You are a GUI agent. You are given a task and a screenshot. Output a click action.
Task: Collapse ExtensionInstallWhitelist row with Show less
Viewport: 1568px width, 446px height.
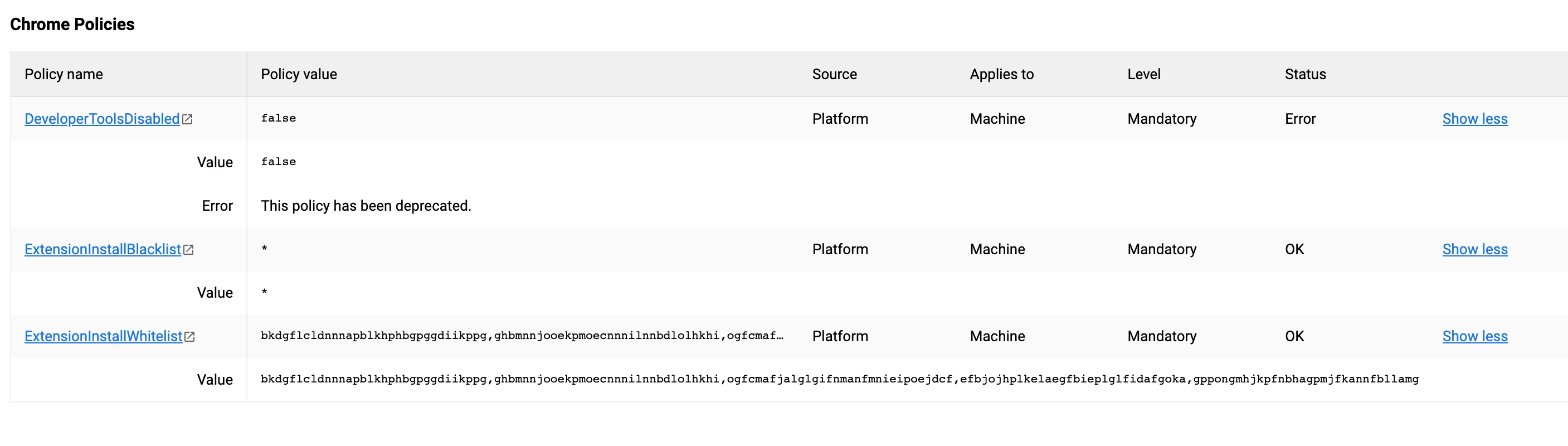click(1475, 336)
